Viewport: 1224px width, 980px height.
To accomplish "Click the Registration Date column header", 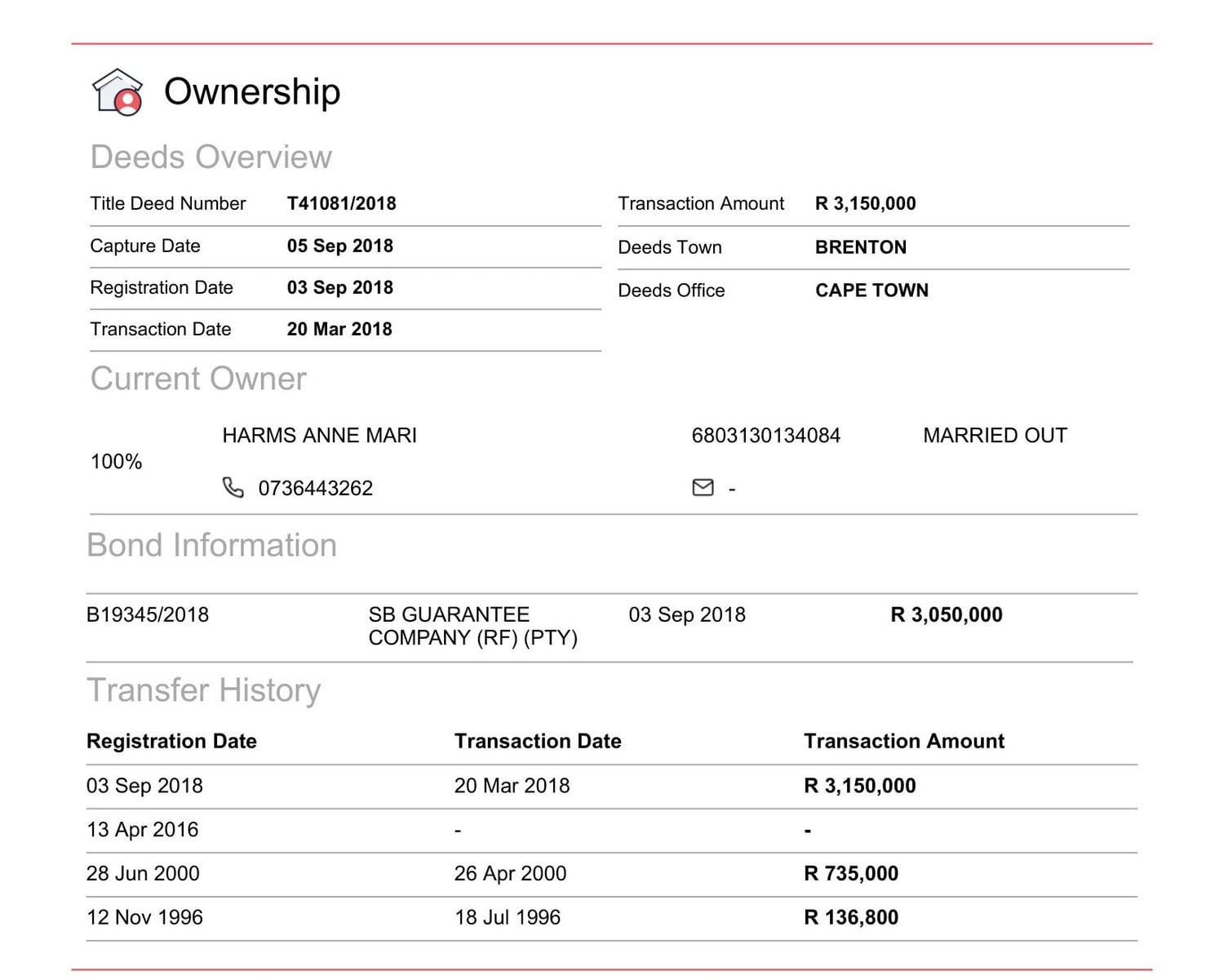I will coord(171,741).
